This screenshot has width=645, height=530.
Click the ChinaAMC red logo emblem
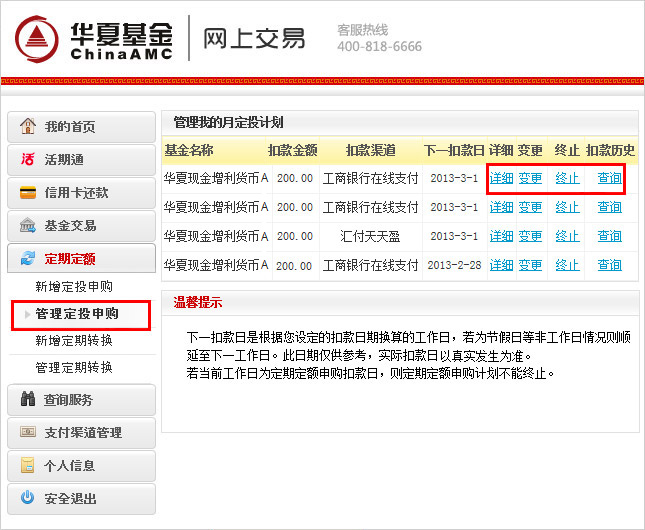click(37, 39)
